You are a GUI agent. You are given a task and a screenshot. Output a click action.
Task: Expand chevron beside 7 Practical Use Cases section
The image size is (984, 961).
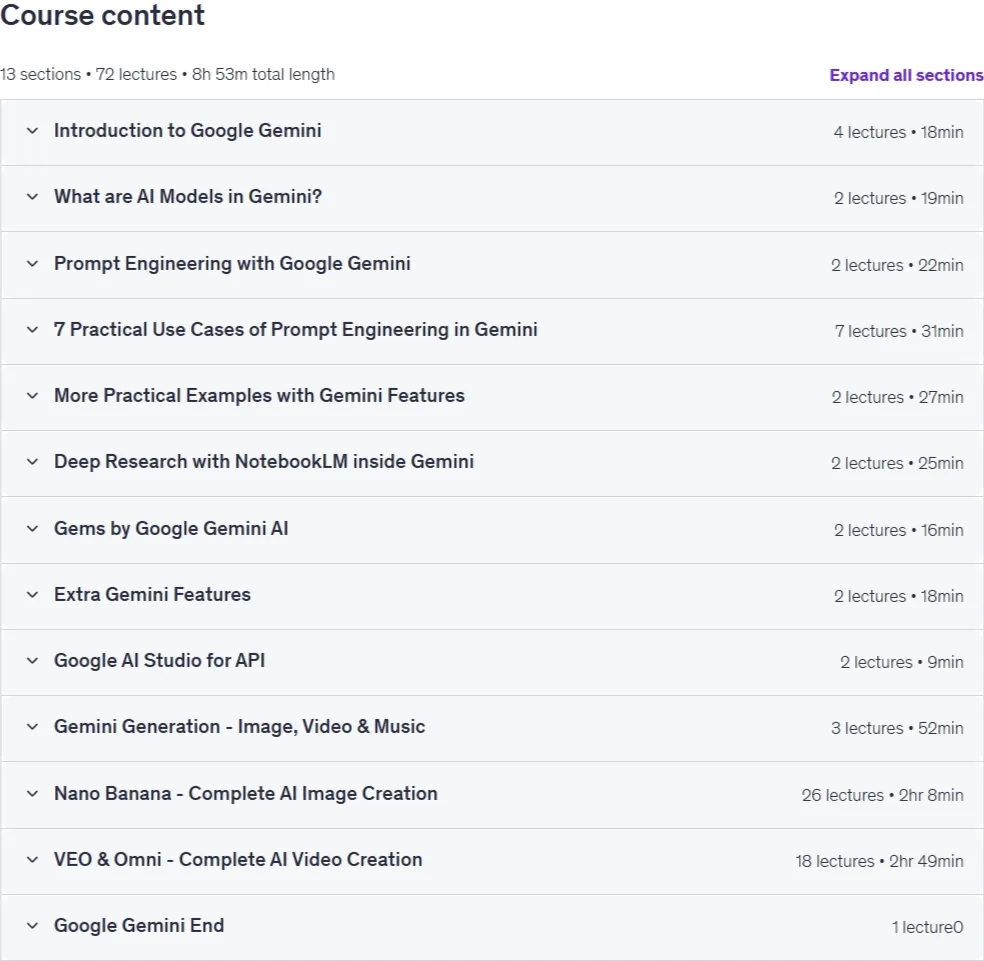coord(32,330)
